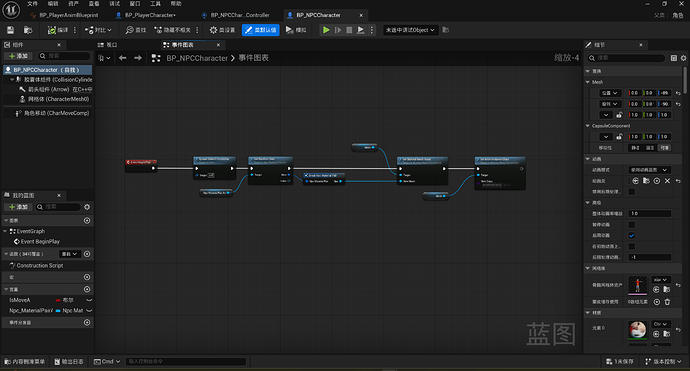The height and width of the screenshot is (371, 690).
Task: Toggle IsMoveA variable visibility eye
Action: click(89, 300)
